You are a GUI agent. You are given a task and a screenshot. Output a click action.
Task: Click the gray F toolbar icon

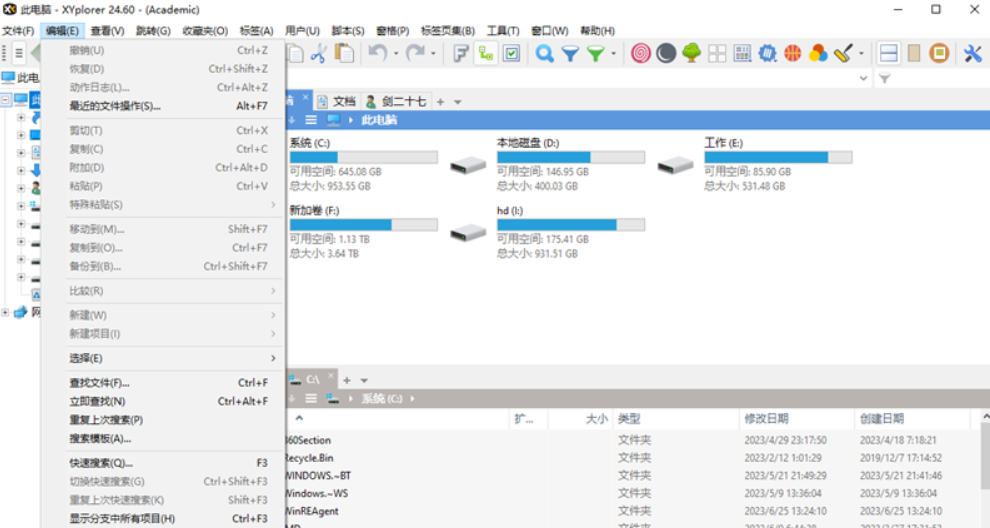(x=461, y=54)
